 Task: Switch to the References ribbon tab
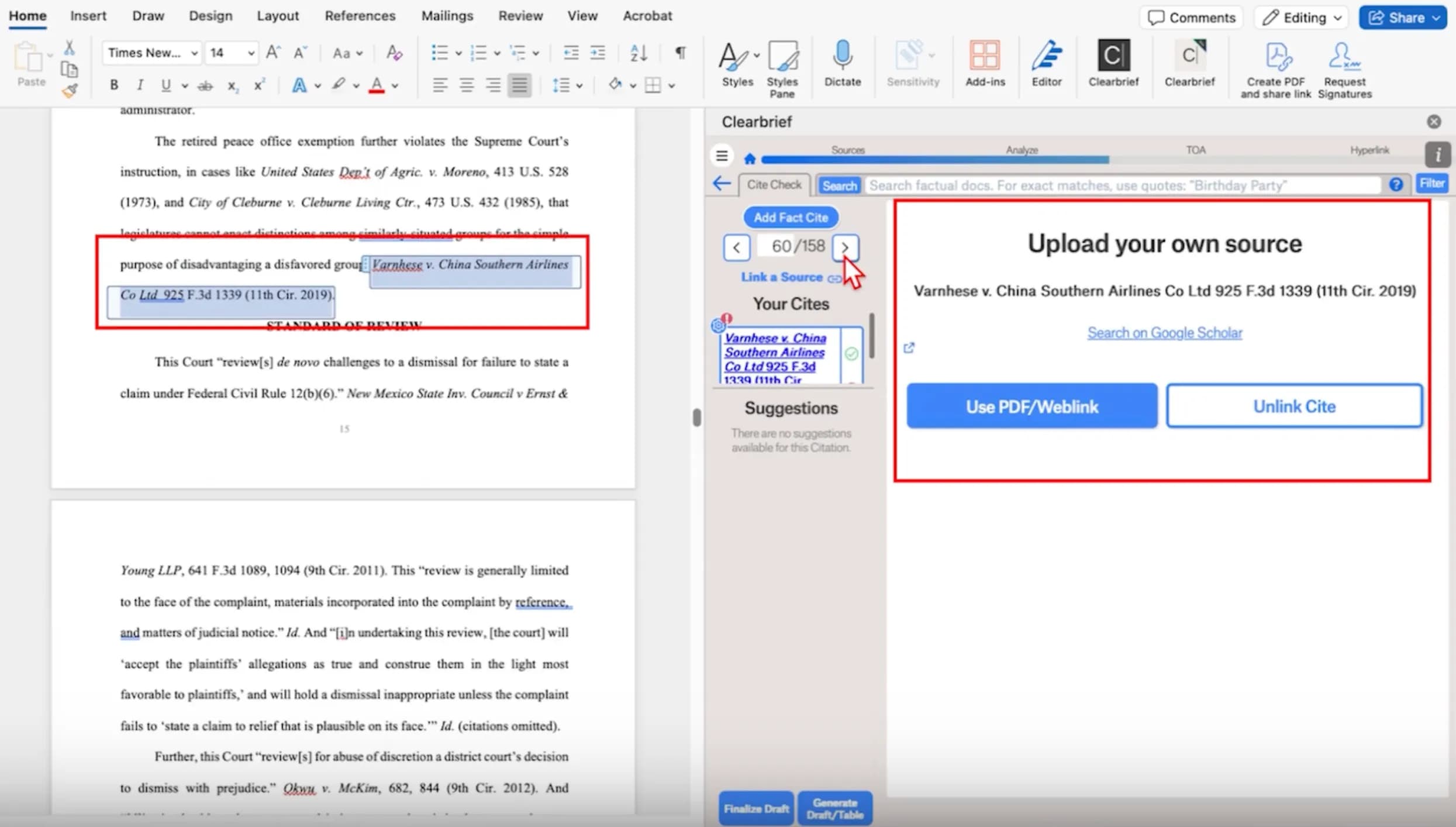coord(360,16)
